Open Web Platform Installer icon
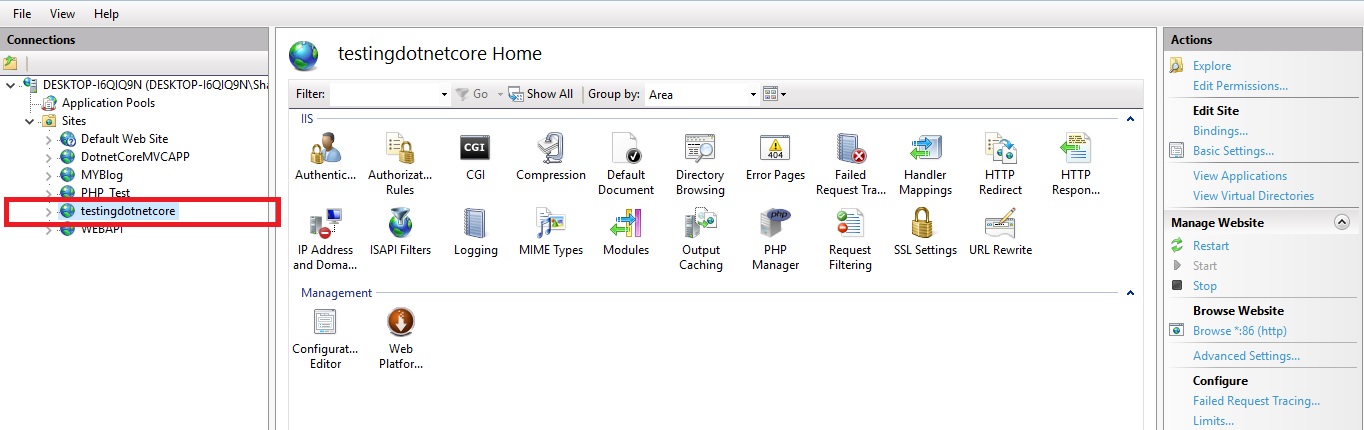The width and height of the screenshot is (1364, 430). click(401, 339)
